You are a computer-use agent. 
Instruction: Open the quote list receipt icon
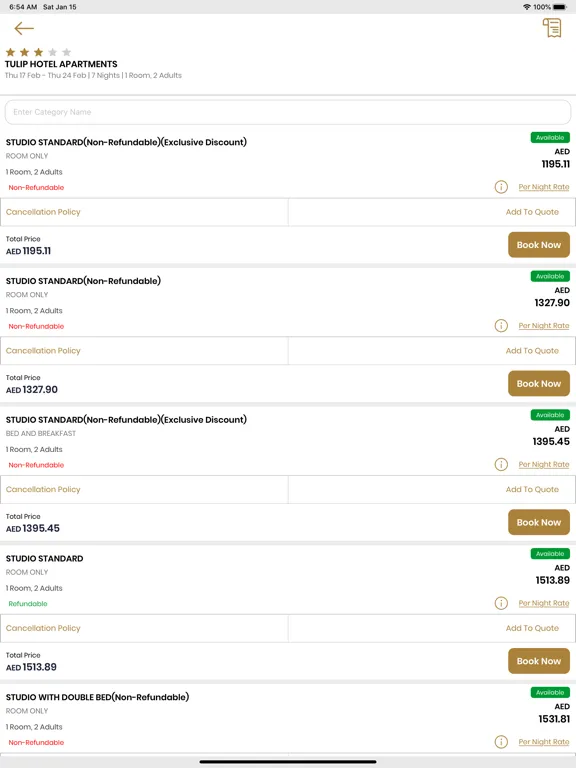click(552, 28)
